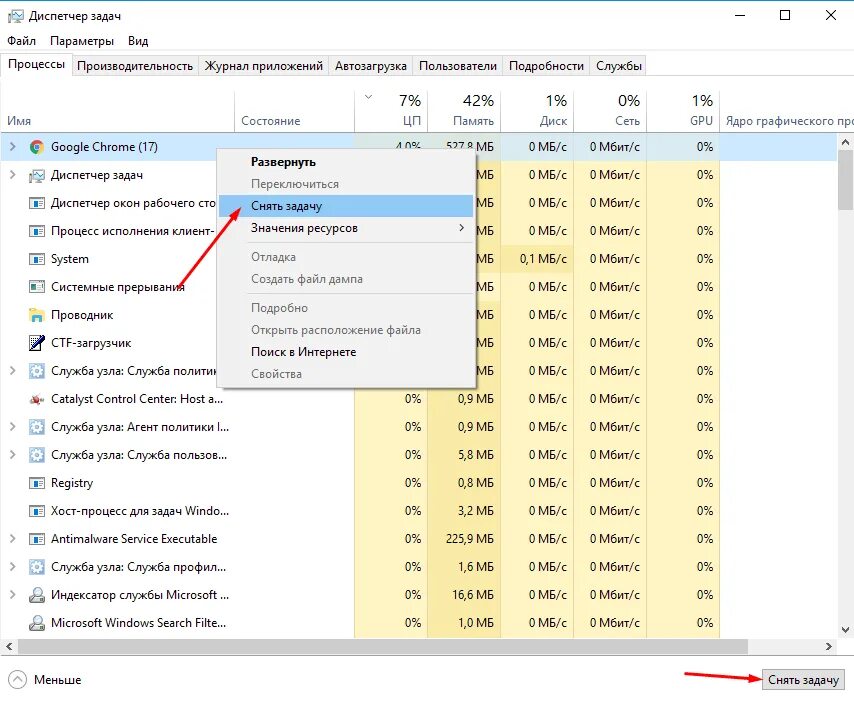Click the CTF-загрузчик pen icon
The image size is (854, 704).
(x=36, y=343)
